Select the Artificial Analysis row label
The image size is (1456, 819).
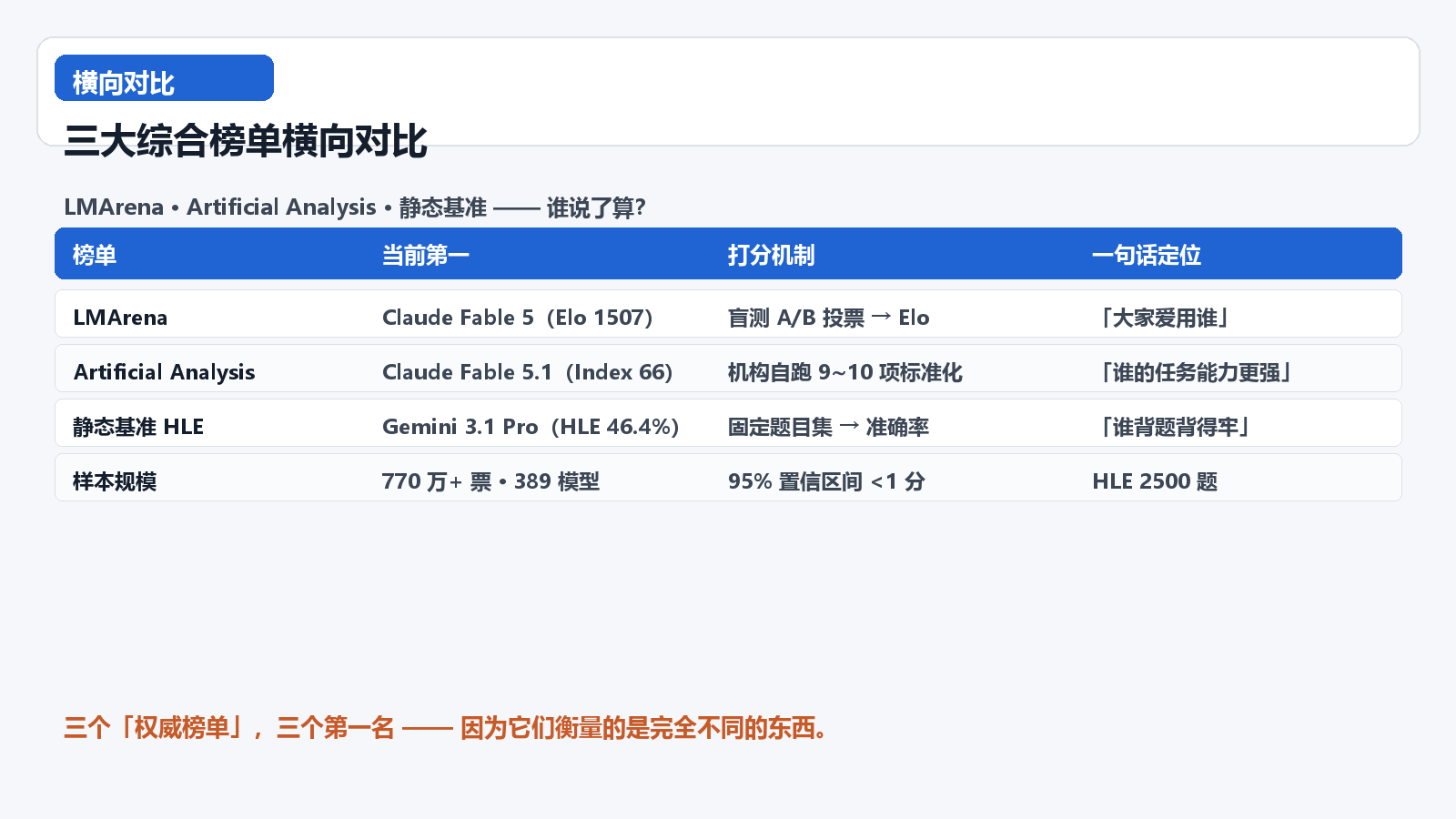tap(165, 372)
